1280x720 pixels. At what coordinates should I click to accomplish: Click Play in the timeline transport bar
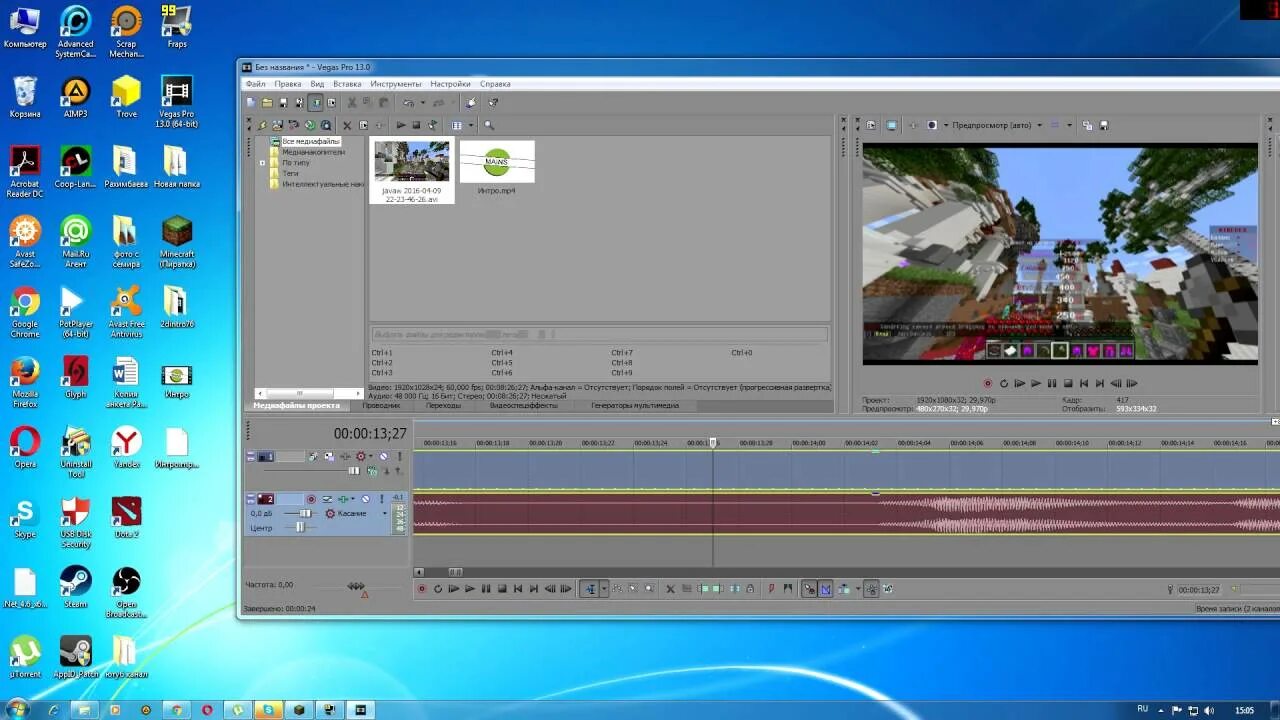[x=469, y=589]
